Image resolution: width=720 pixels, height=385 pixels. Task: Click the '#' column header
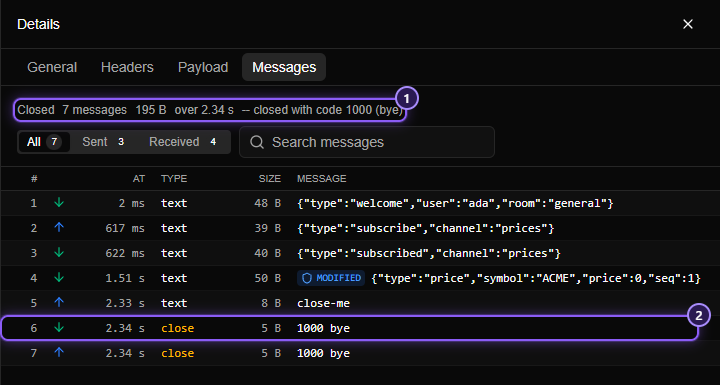click(x=34, y=179)
